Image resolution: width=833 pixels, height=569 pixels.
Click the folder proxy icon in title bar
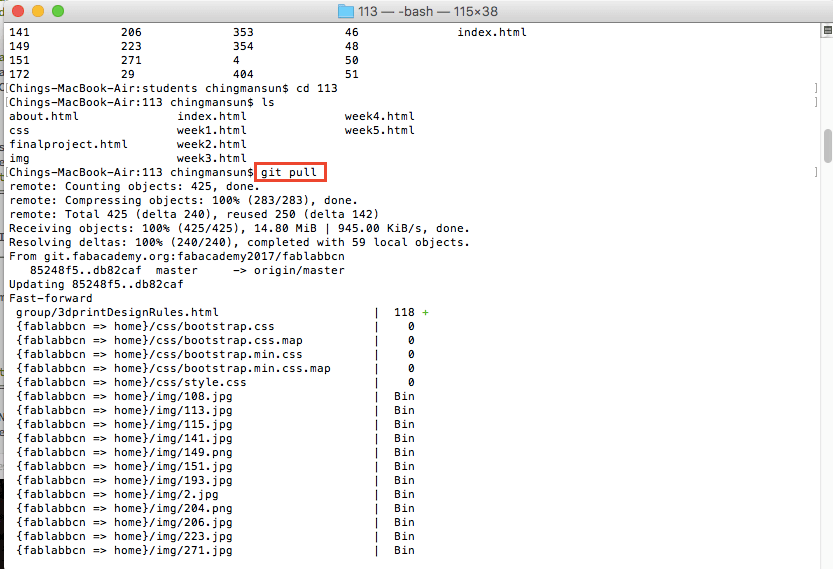tap(346, 11)
